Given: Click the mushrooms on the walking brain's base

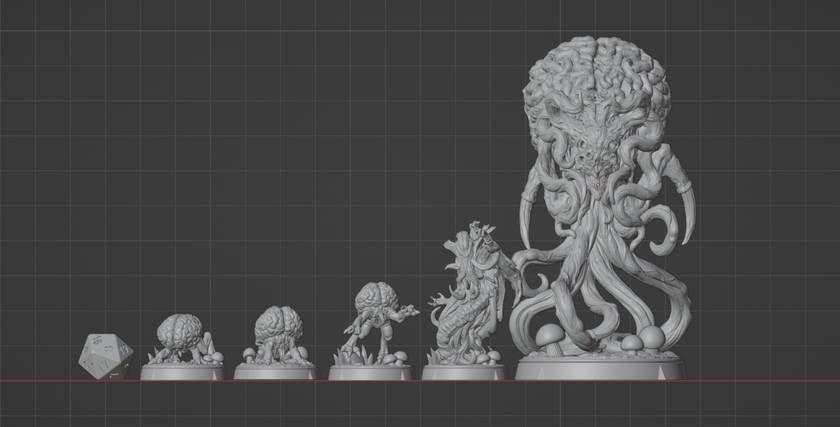Looking at the screenshot, I should [396, 358].
